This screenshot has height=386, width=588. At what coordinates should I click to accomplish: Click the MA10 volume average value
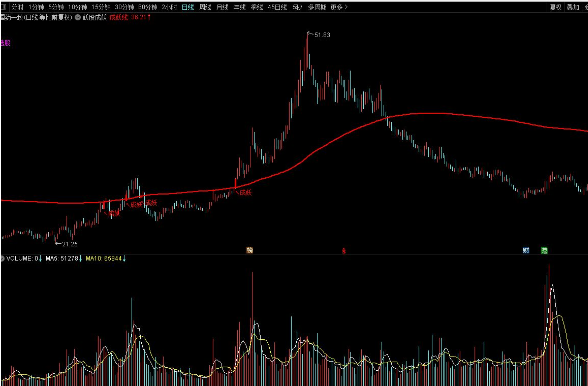coord(104,258)
